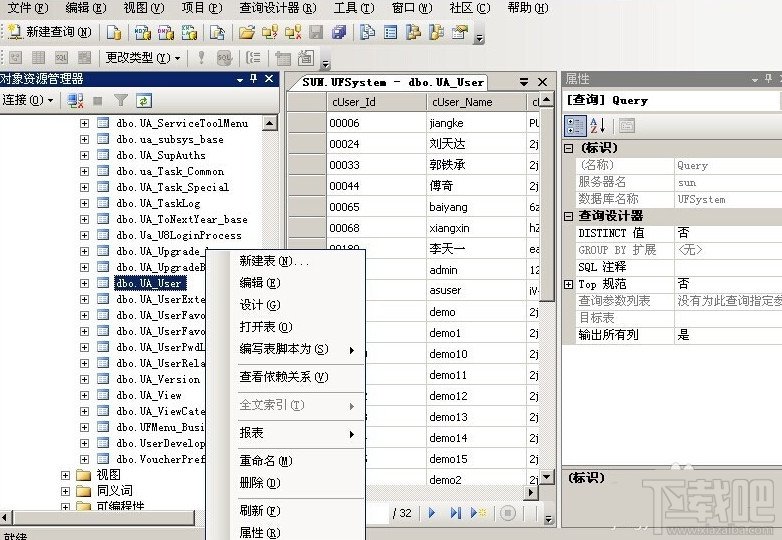This screenshot has height=540, width=782.
Task: Click the 新建查询 (New Query) button
Action: pyautogui.click(x=49, y=32)
